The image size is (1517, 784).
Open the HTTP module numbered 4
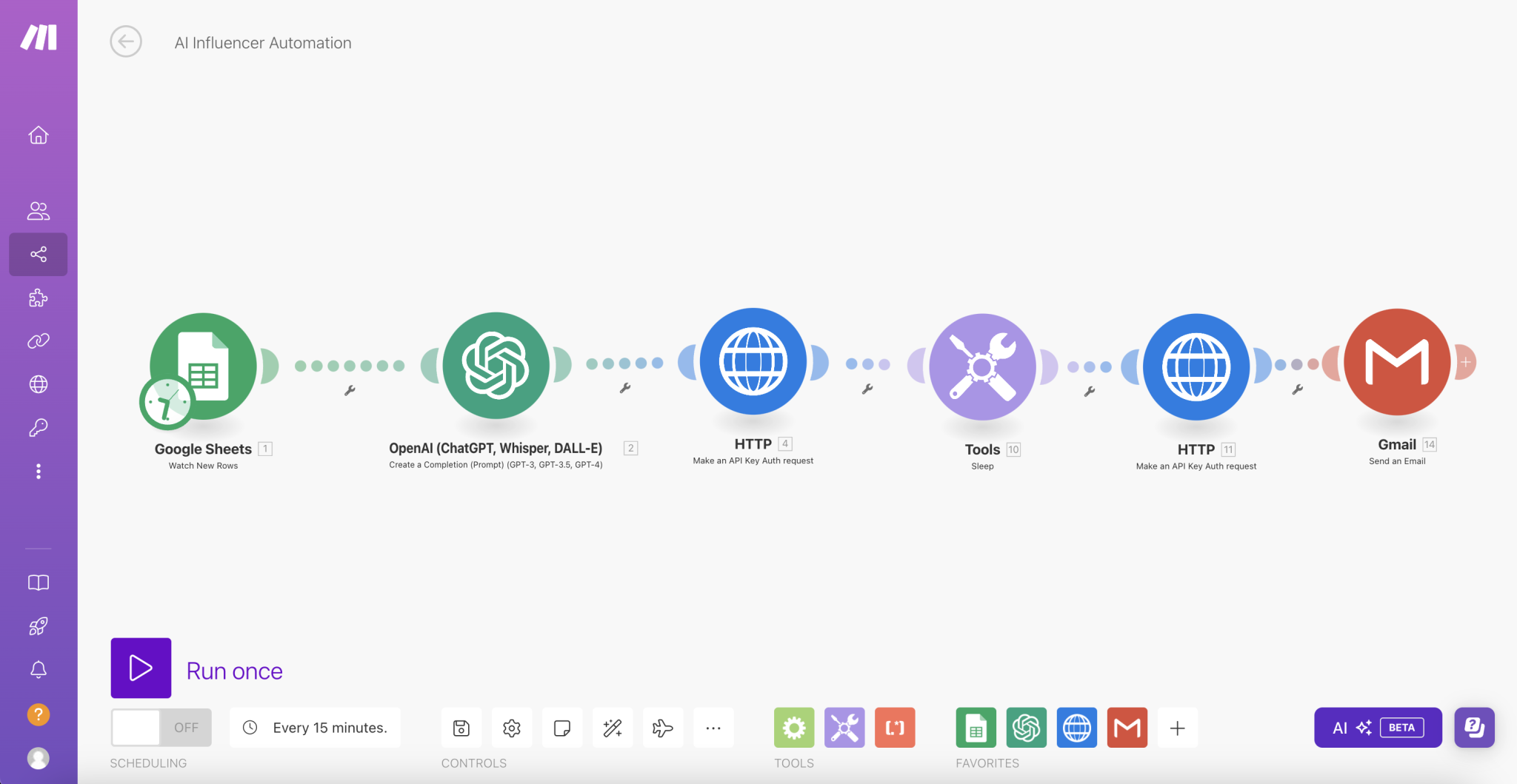click(753, 361)
